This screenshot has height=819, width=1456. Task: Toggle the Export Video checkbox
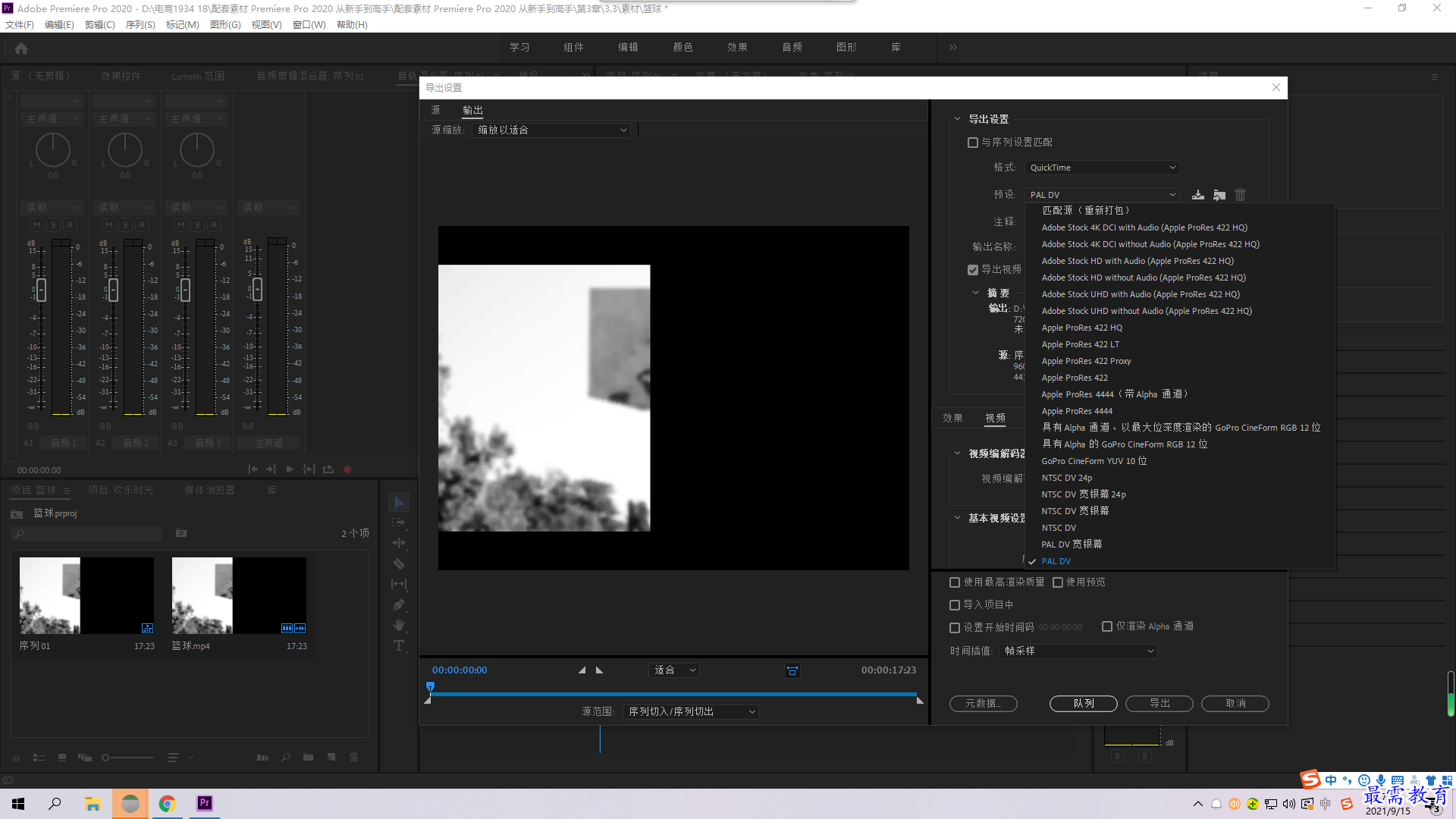973,270
